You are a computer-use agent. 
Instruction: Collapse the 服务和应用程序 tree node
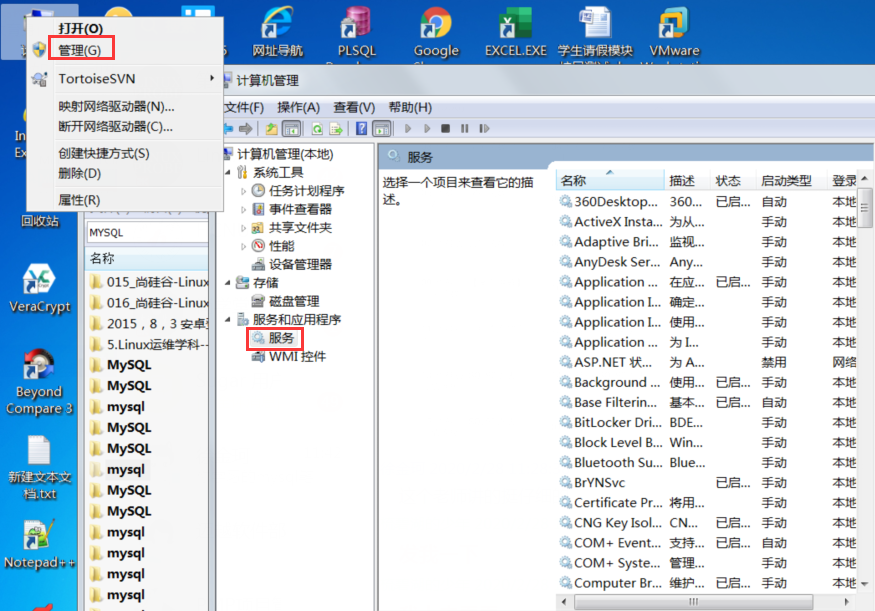click(228, 320)
